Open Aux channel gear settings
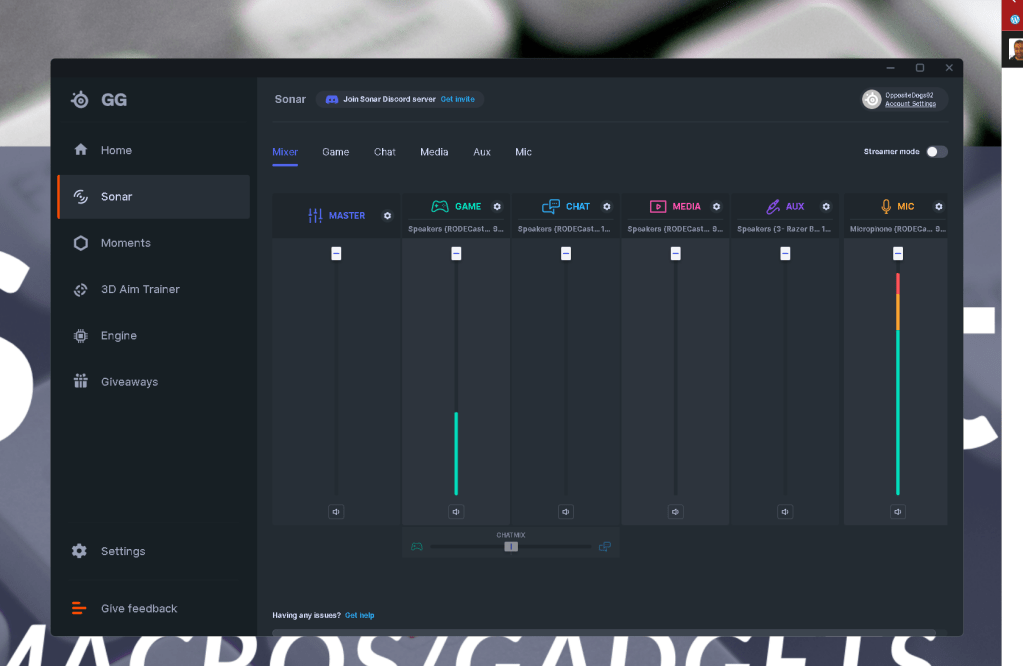Viewport: 1023px width, 666px height. click(826, 206)
